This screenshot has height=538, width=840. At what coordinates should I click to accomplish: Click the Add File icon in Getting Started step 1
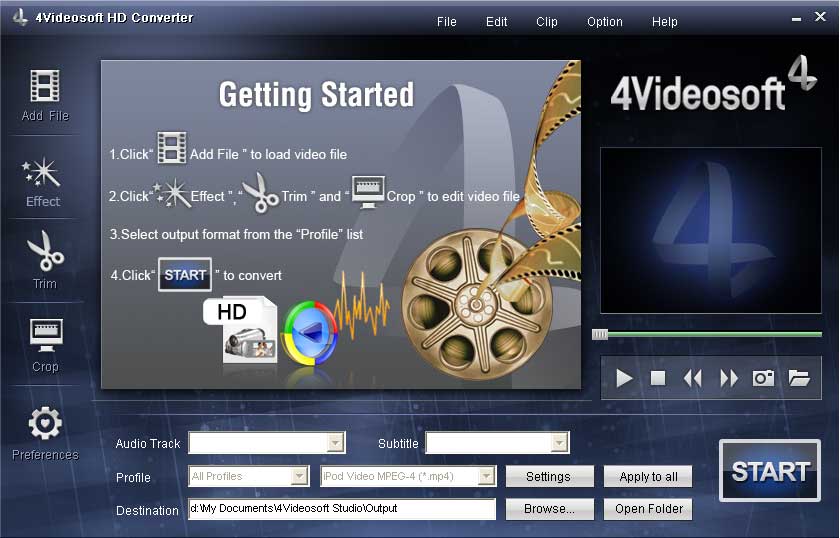pos(171,148)
